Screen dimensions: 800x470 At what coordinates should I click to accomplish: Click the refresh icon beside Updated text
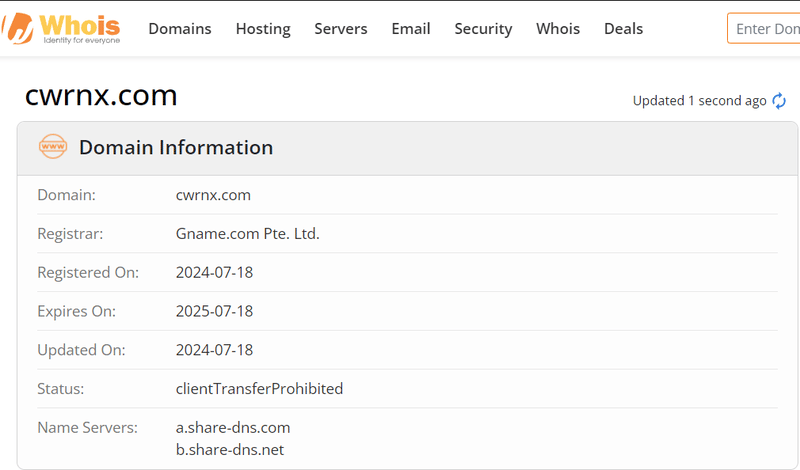[779, 101]
